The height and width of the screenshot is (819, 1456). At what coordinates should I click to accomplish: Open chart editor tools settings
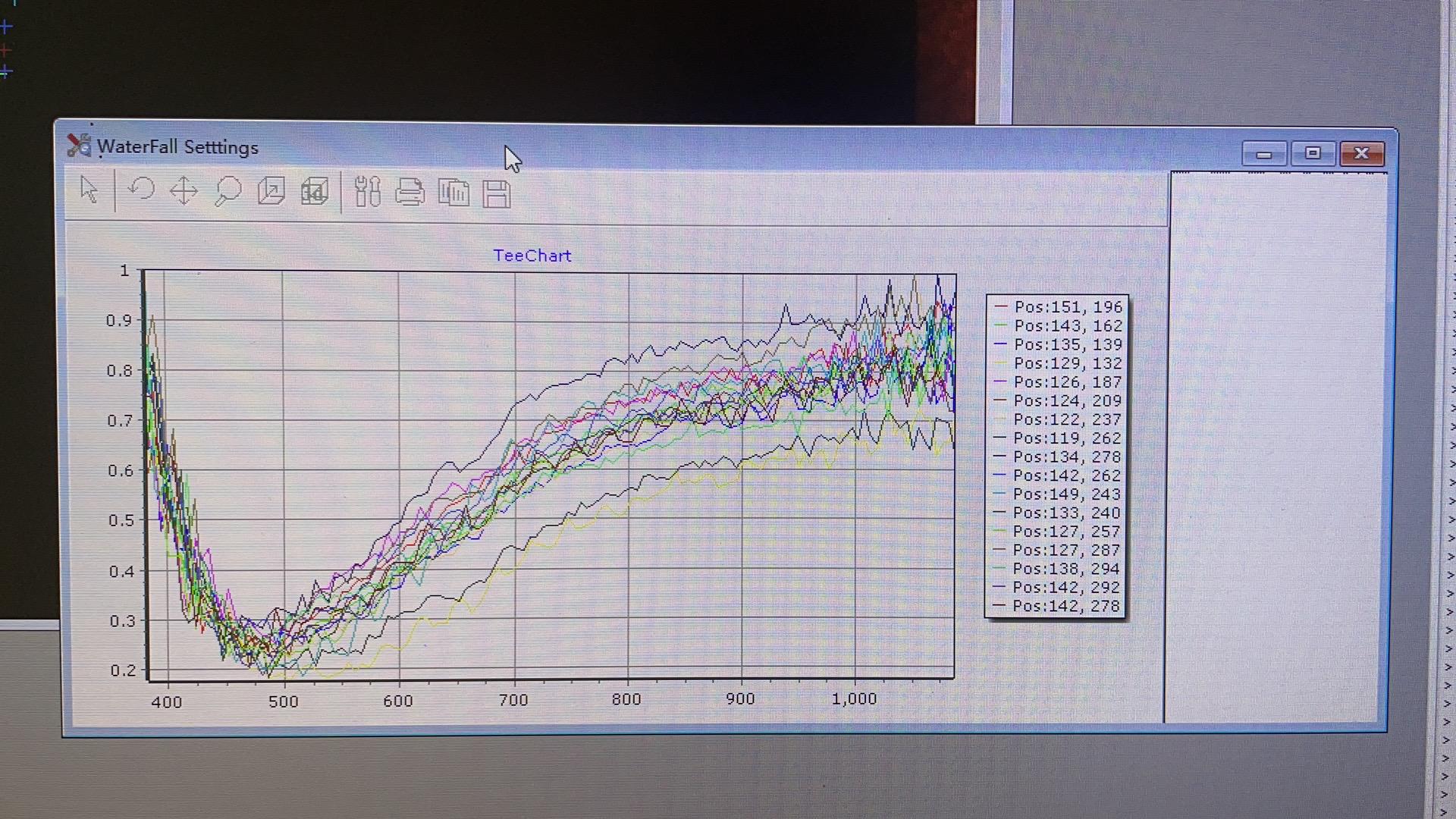[x=368, y=192]
